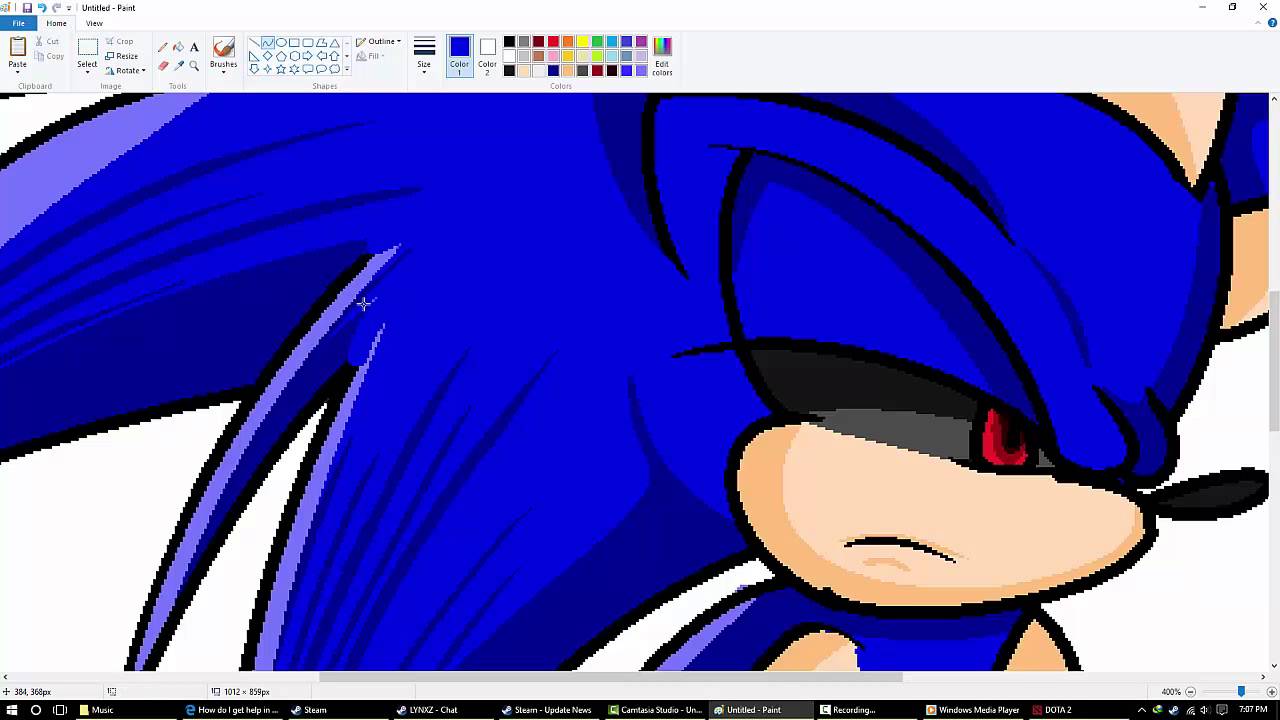This screenshot has height=720, width=1280.
Task: Cut the selection to clipboard
Action: coord(46,42)
